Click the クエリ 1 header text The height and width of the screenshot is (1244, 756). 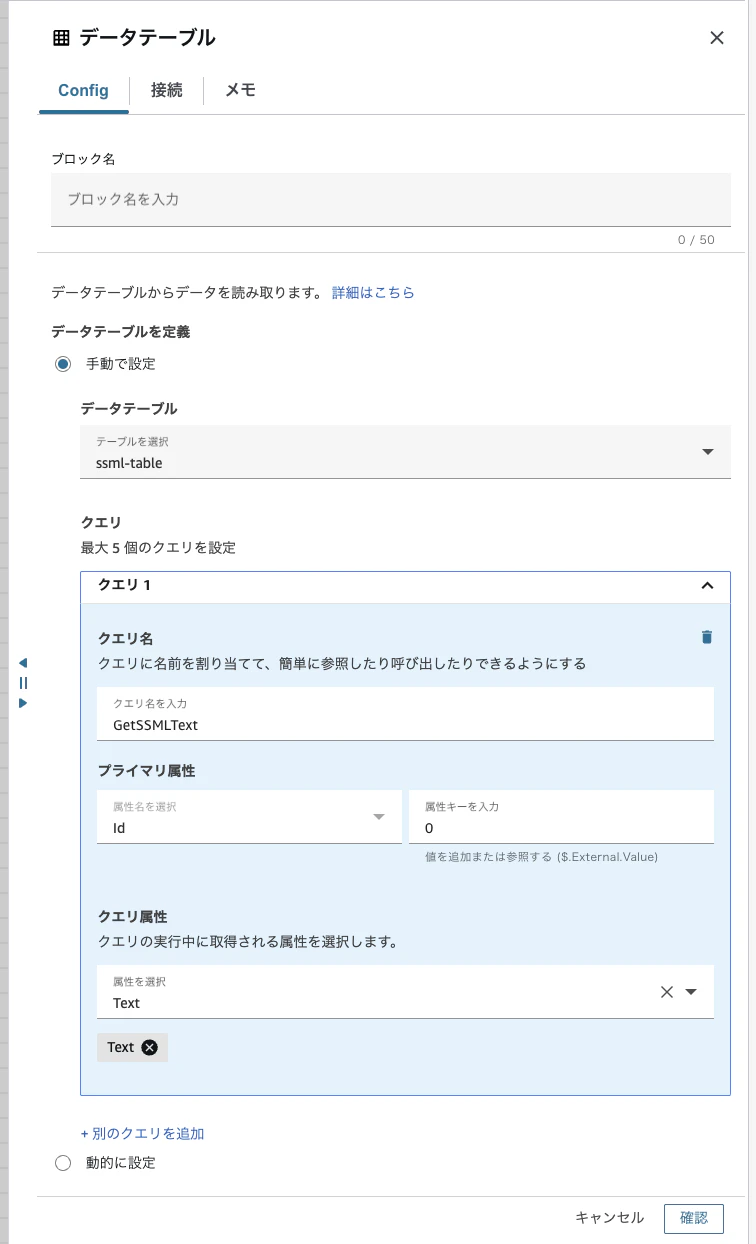[124, 585]
